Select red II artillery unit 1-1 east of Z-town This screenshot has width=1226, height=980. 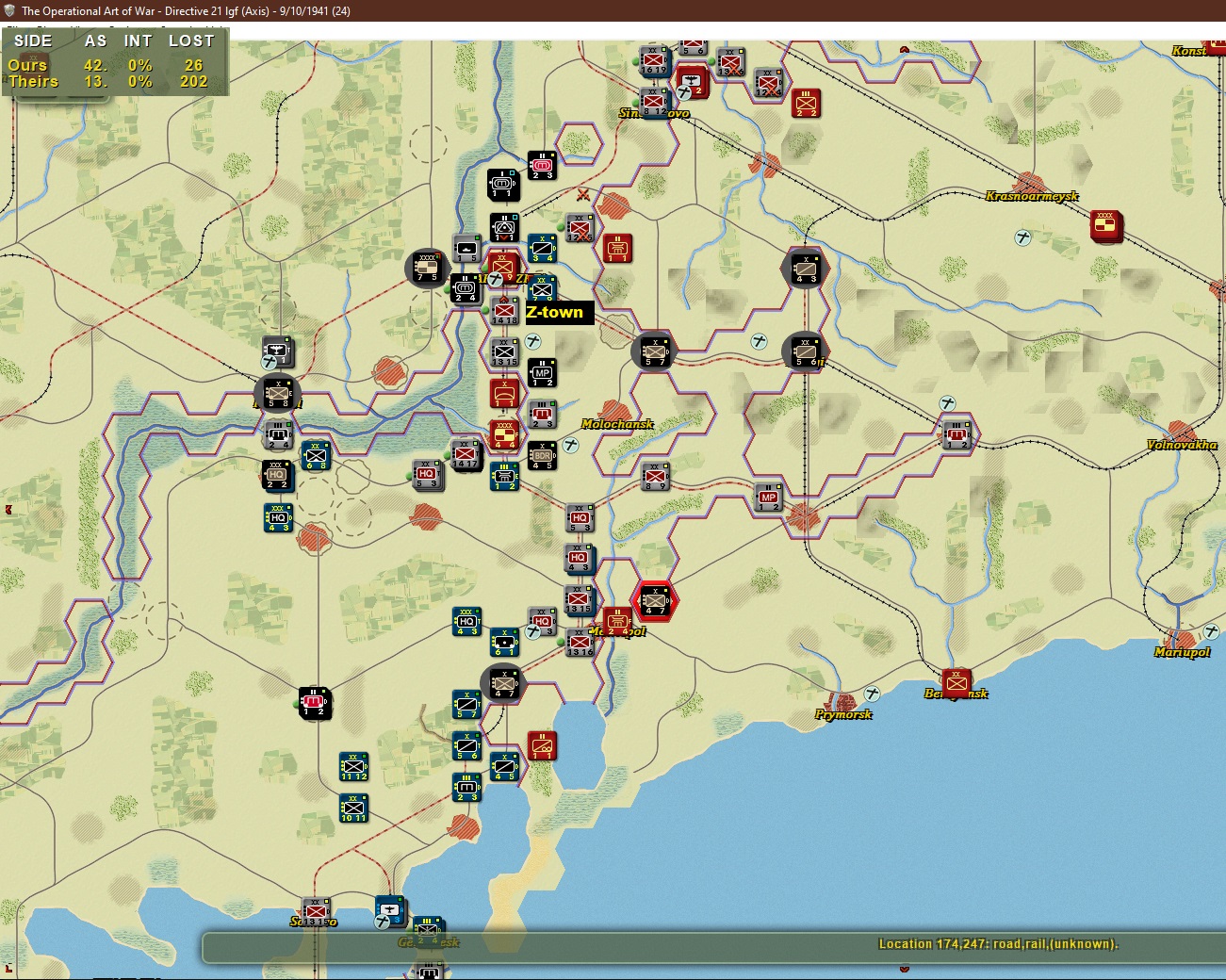(617, 248)
